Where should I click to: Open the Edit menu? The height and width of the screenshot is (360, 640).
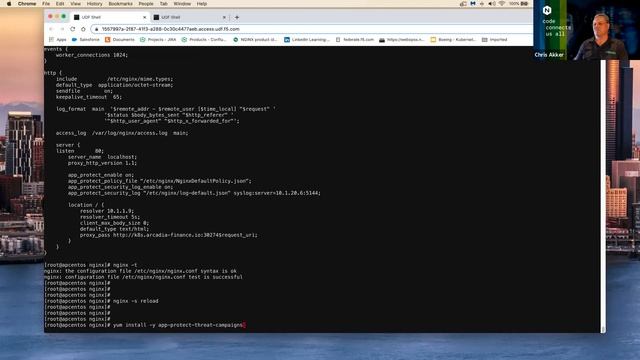tap(60, 4)
